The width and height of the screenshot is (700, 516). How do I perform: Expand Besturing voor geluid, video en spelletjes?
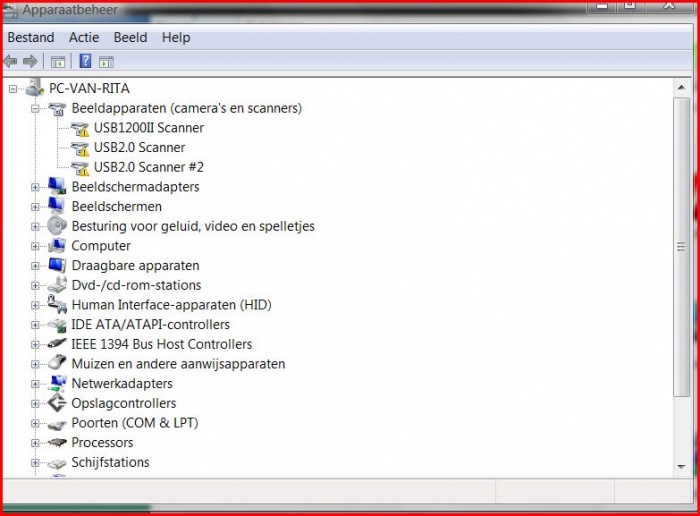(35, 226)
